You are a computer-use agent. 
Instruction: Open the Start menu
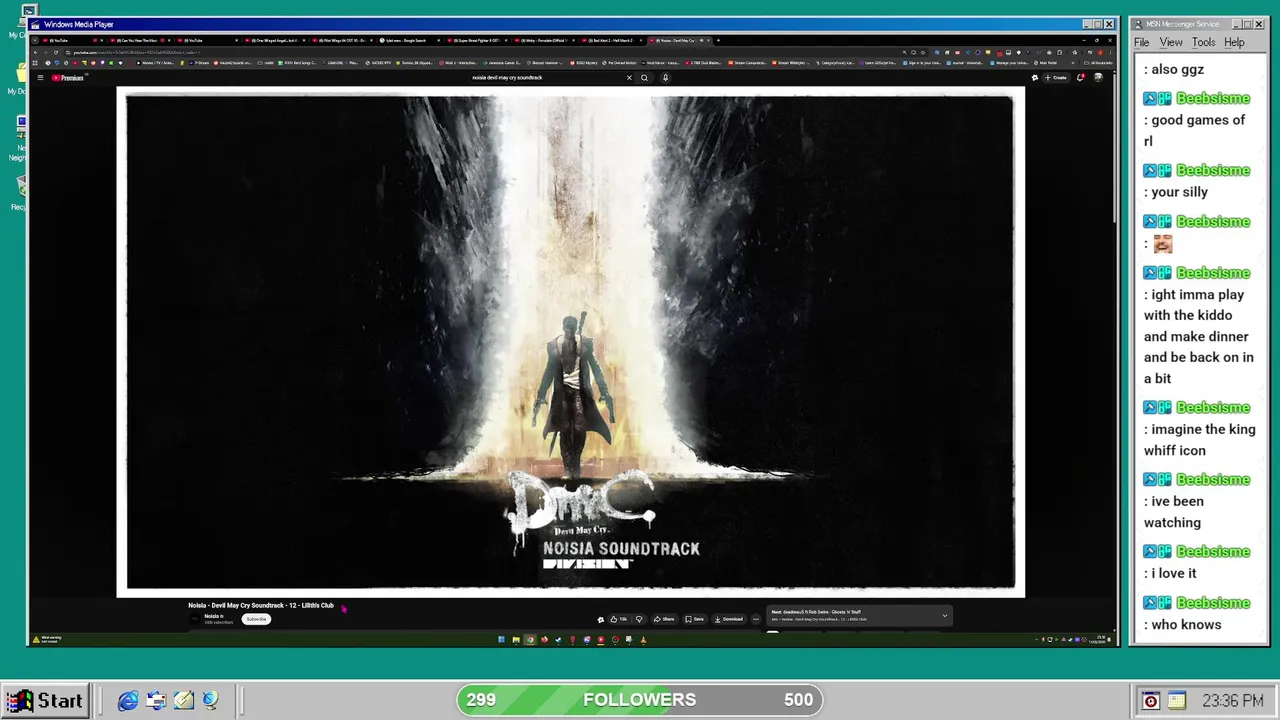[x=46, y=700]
